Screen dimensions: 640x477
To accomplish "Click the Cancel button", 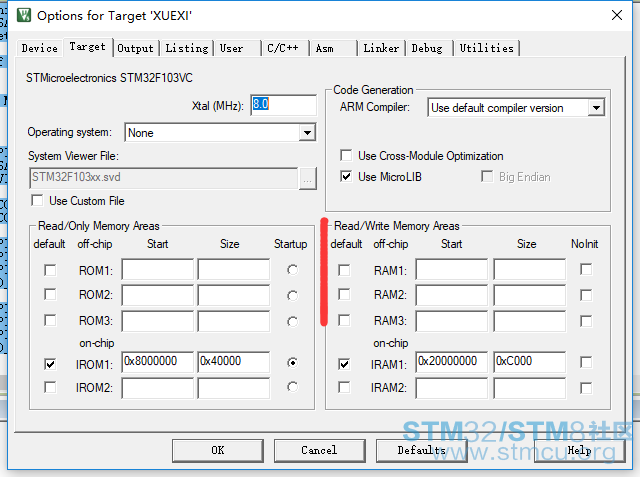I will coord(319,450).
